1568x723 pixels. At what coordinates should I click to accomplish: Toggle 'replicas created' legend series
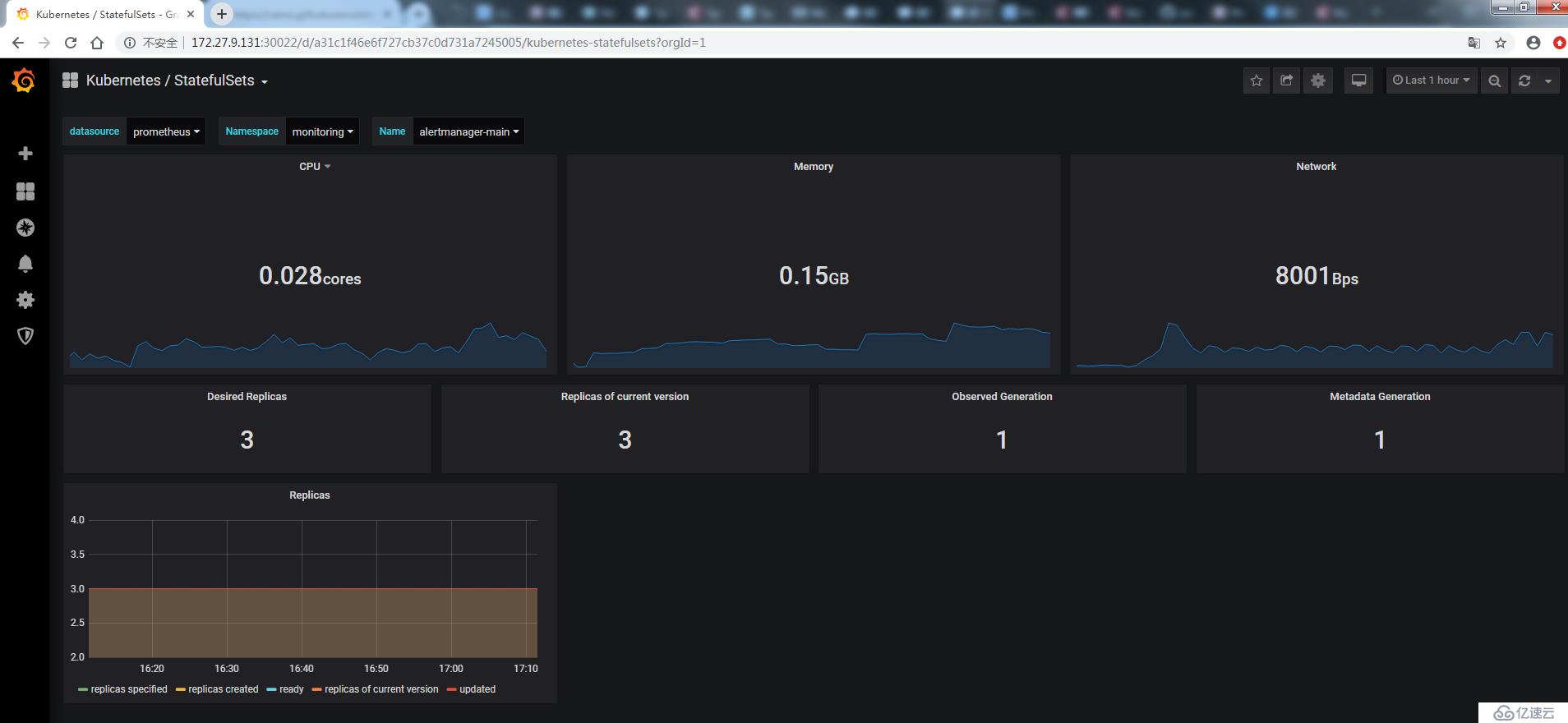click(x=223, y=689)
